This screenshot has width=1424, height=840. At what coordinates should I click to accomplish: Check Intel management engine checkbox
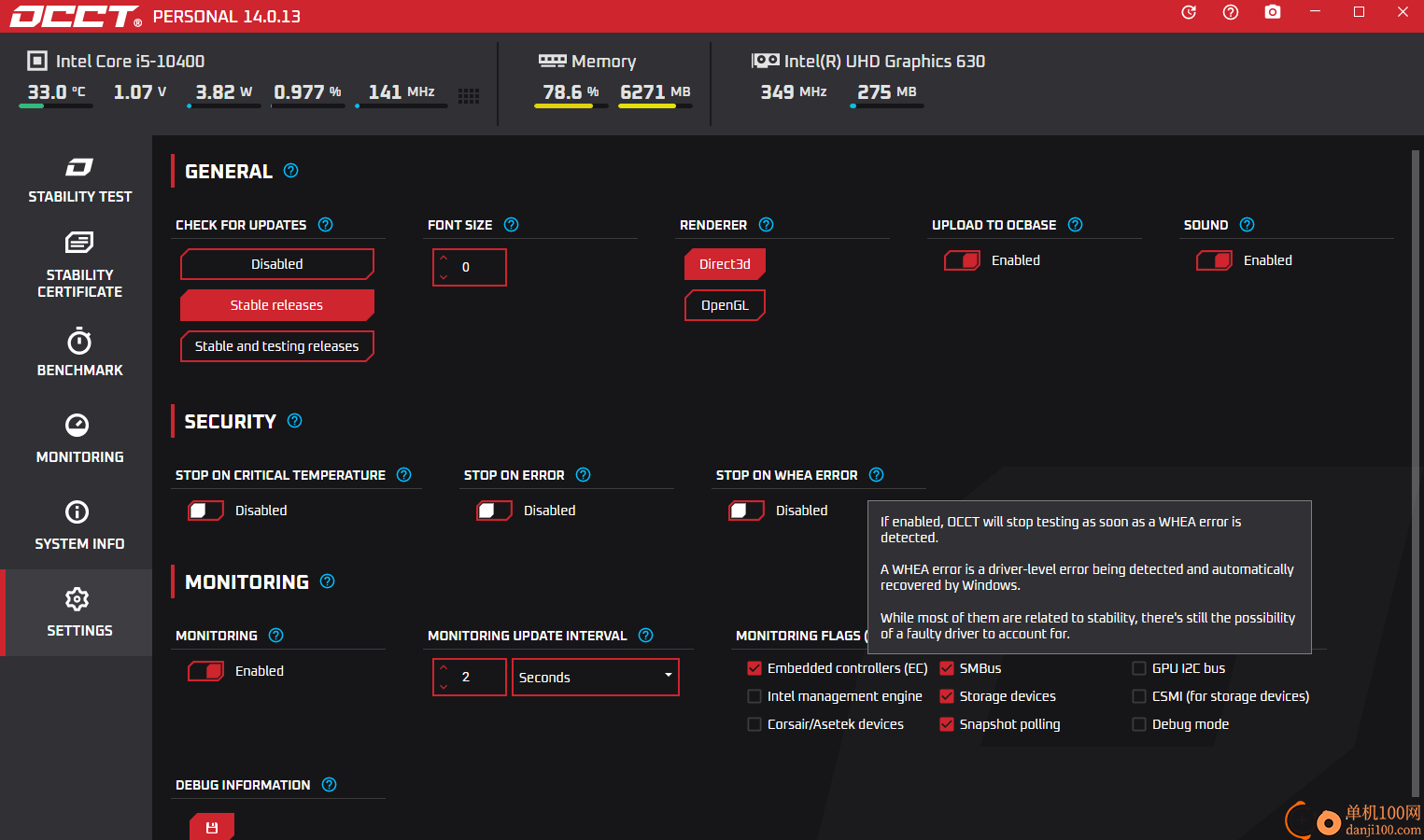754,696
